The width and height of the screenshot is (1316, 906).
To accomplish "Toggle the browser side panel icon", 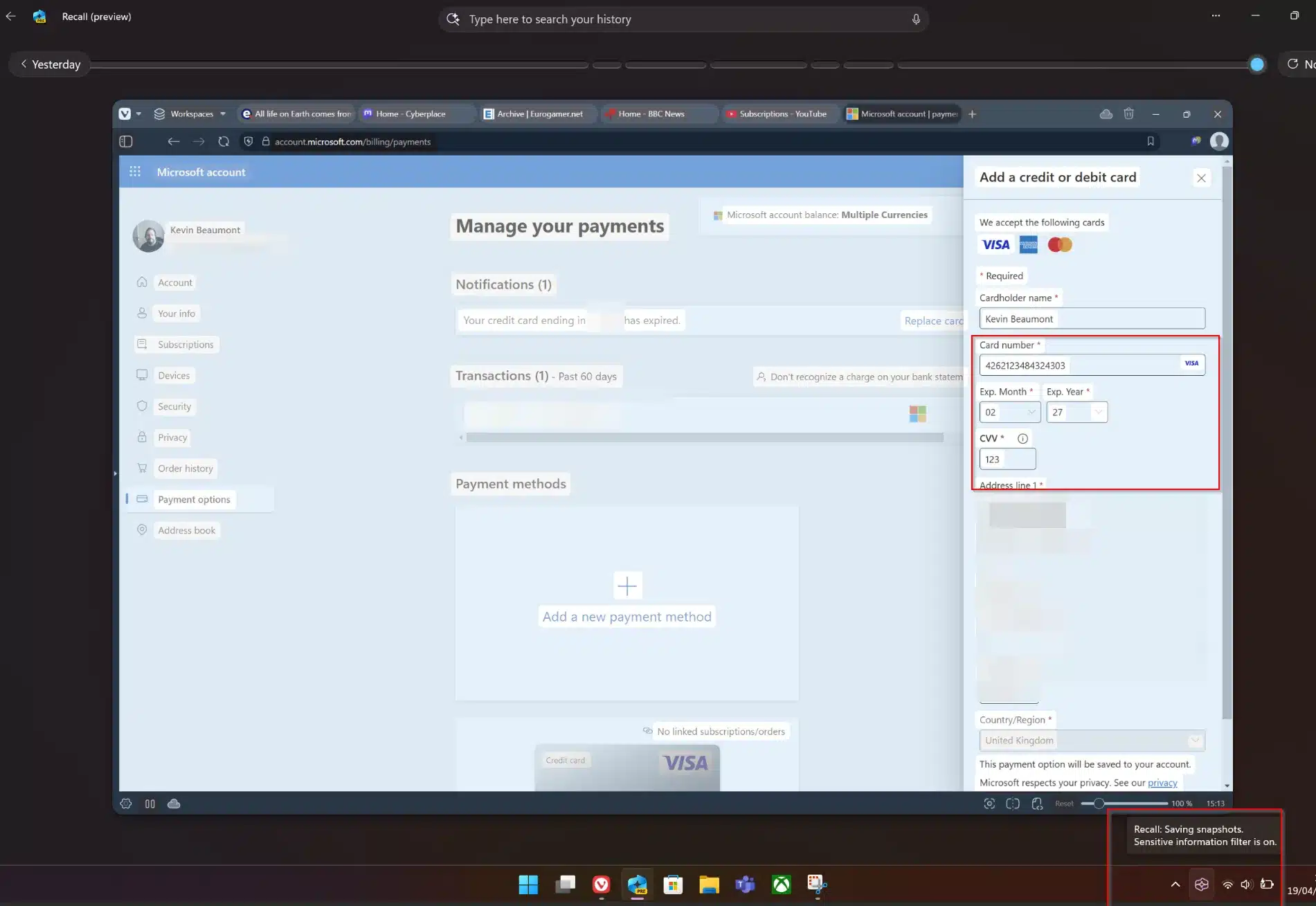I will click(x=126, y=141).
